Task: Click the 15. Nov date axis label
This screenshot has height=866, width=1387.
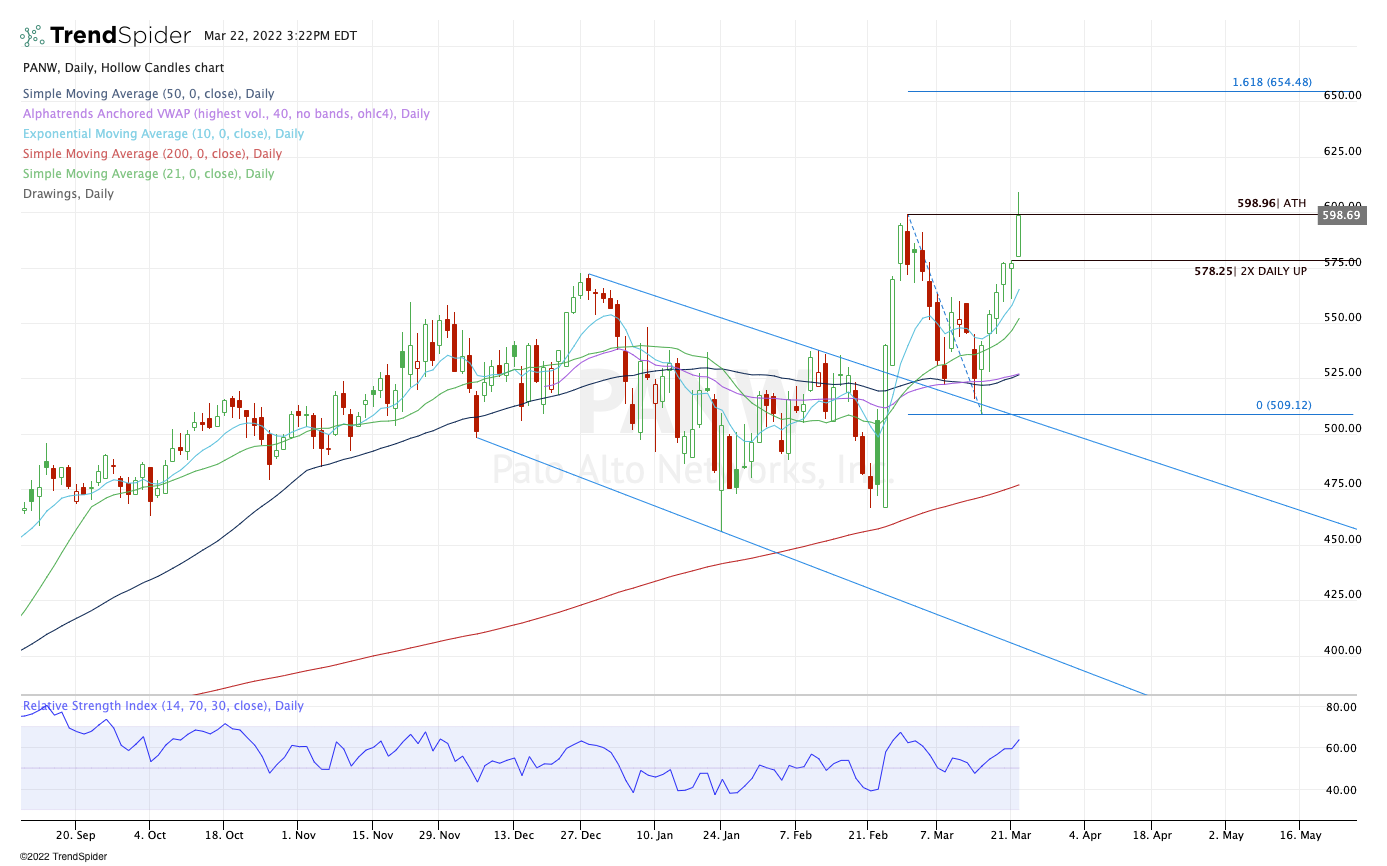Action: pyautogui.click(x=372, y=834)
